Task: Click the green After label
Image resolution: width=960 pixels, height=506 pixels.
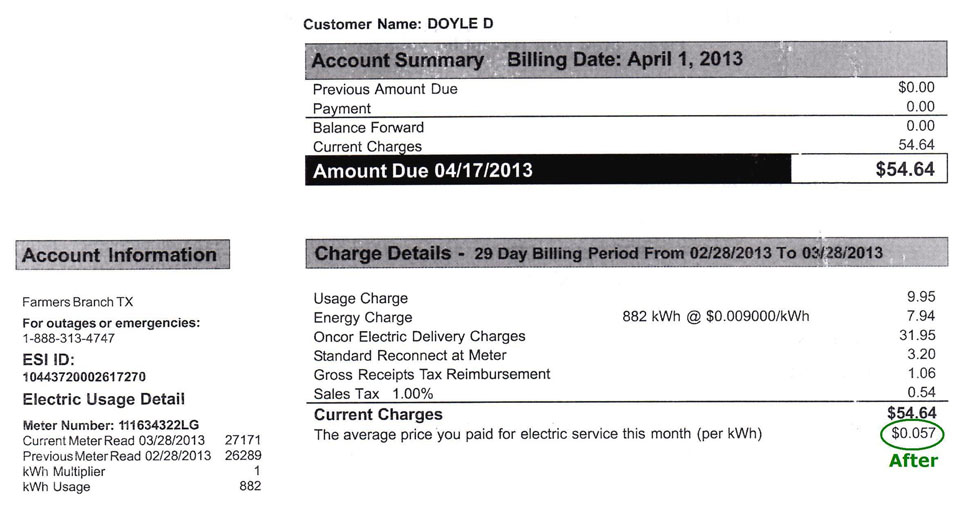Action: pos(913,461)
